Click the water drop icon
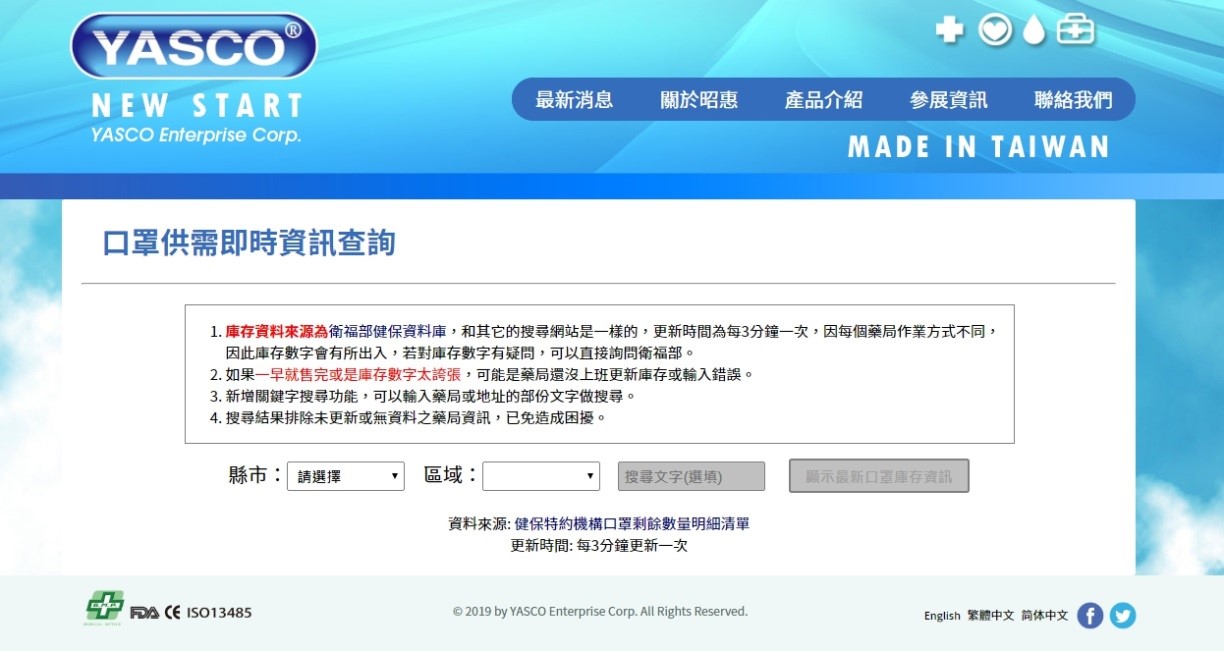 pos(1034,30)
